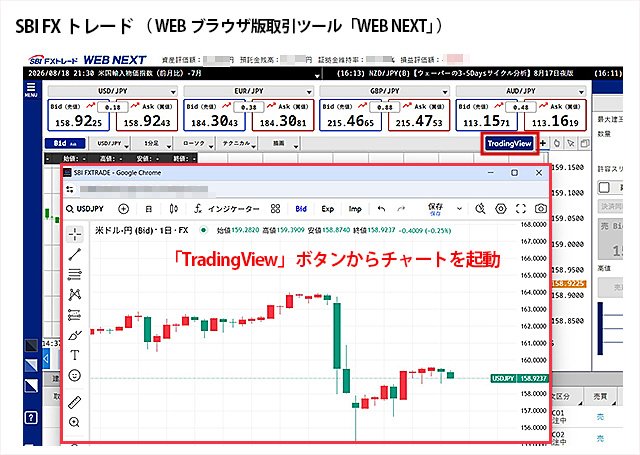Open chart settings hexagon gear icon

pyautogui.click(x=501, y=209)
